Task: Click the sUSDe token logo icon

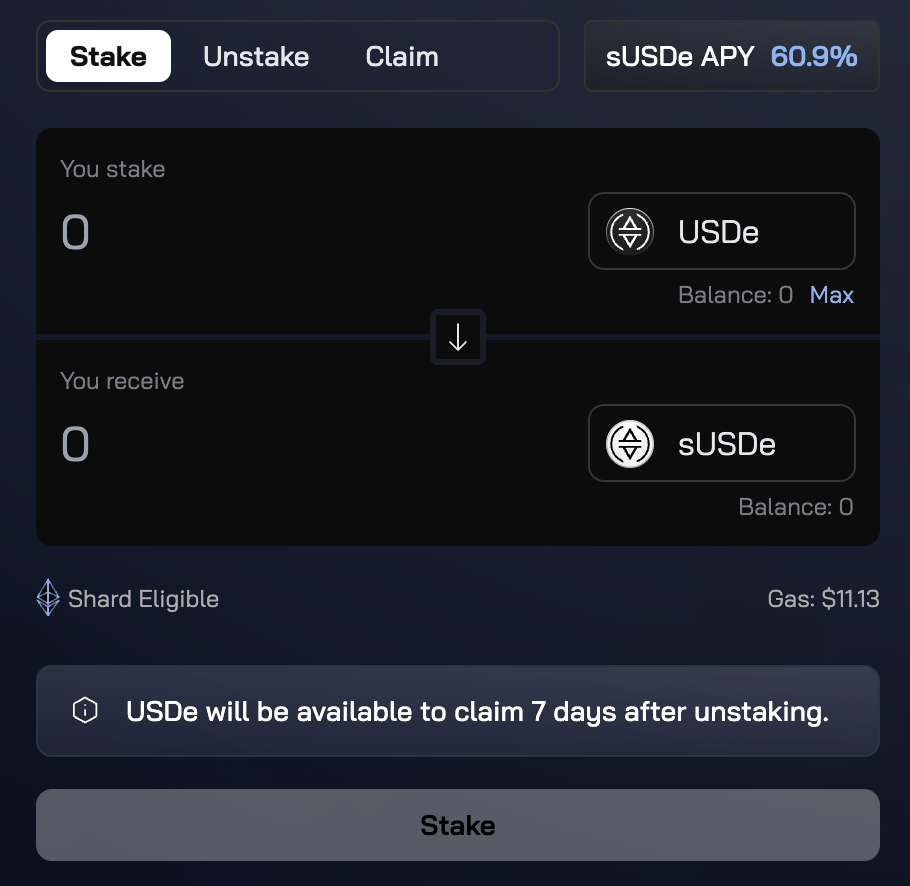Action: coord(630,443)
